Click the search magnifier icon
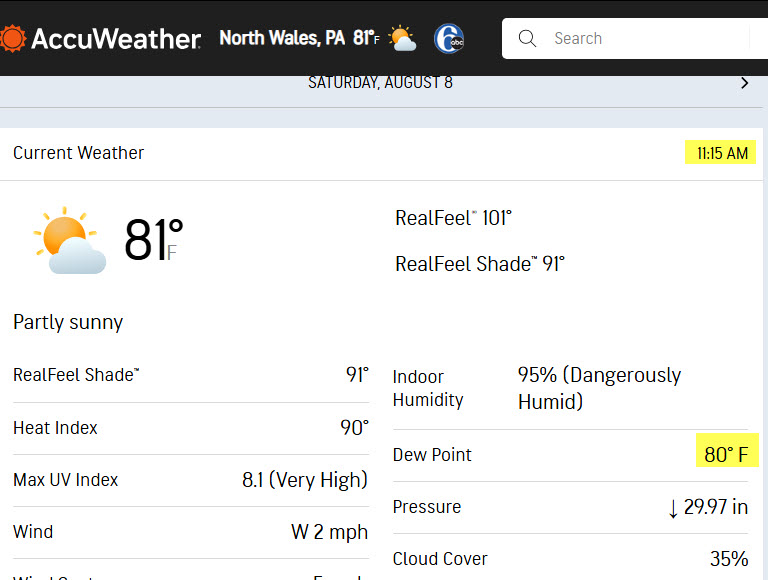 pyautogui.click(x=527, y=38)
